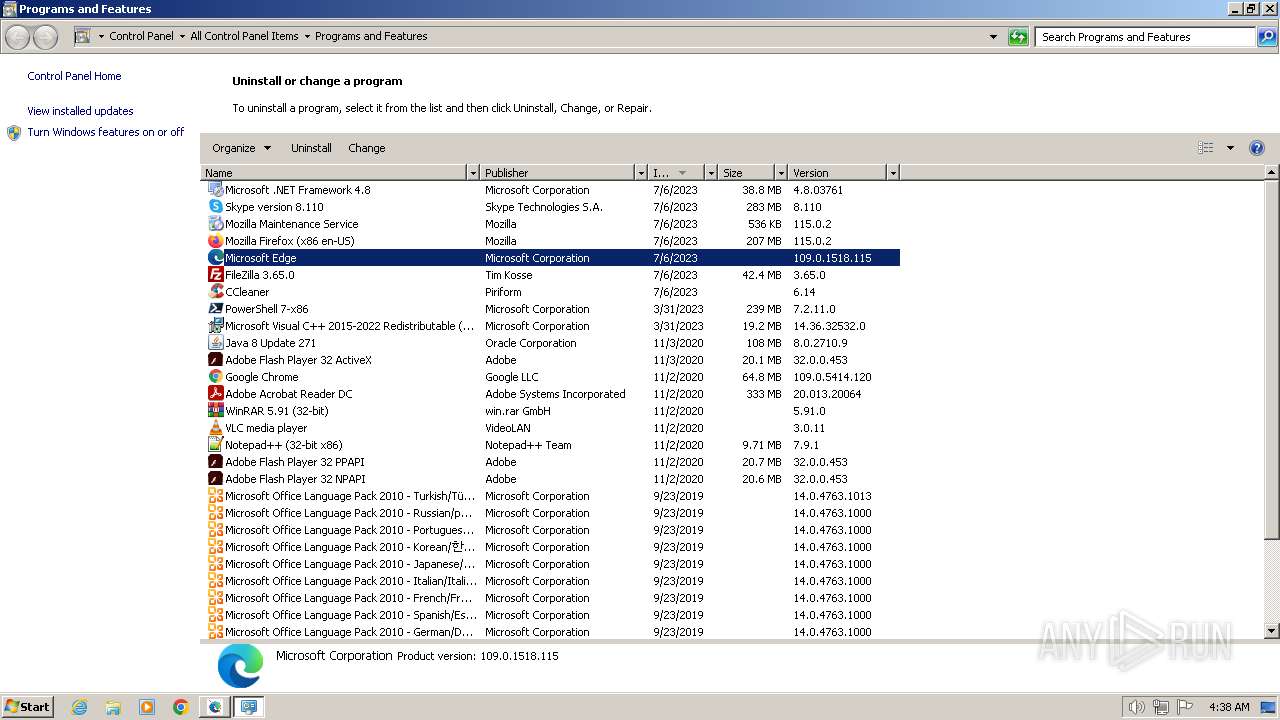Click the Adobe Flash Player 32 PPAPI icon
This screenshot has height=720, width=1280.
215,462
